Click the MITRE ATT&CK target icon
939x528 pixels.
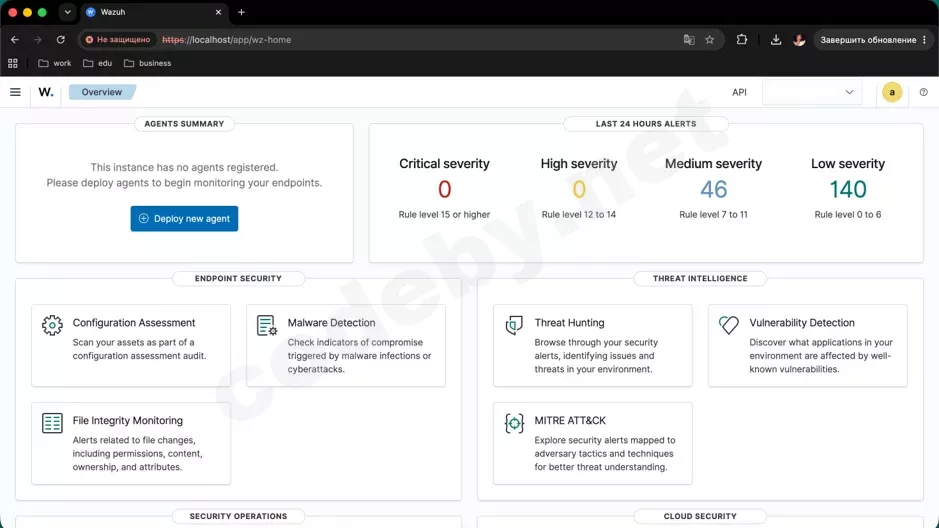514,423
